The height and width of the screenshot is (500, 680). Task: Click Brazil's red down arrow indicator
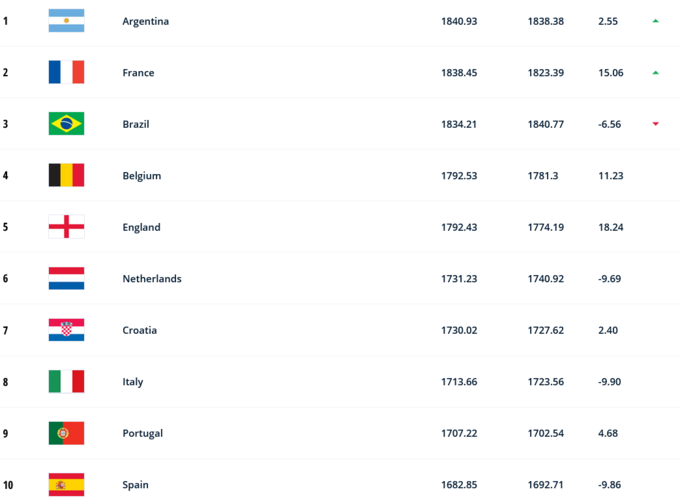[655, 124]
